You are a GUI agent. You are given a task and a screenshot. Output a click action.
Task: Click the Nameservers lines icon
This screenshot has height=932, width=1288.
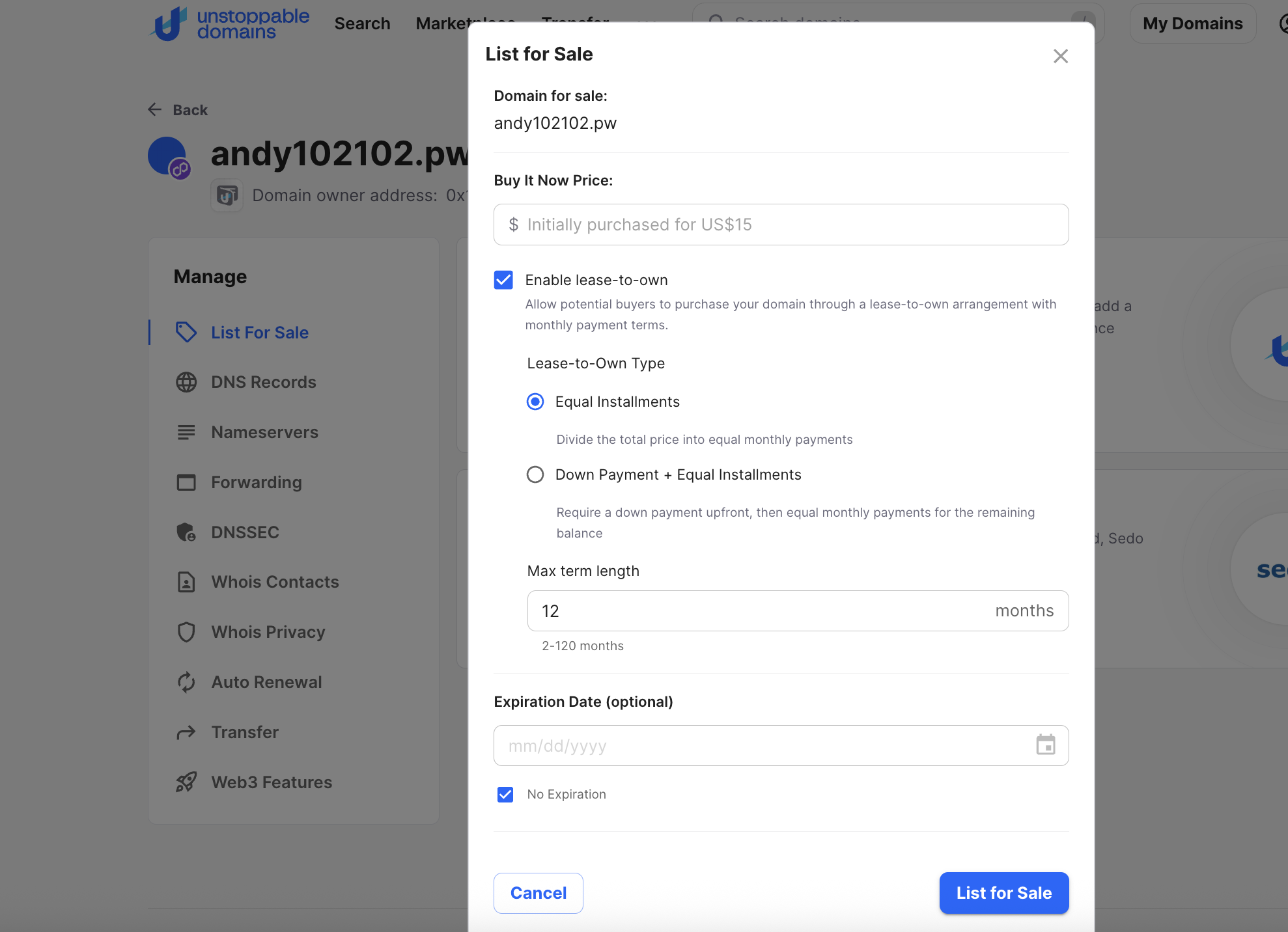coord(186,432)
